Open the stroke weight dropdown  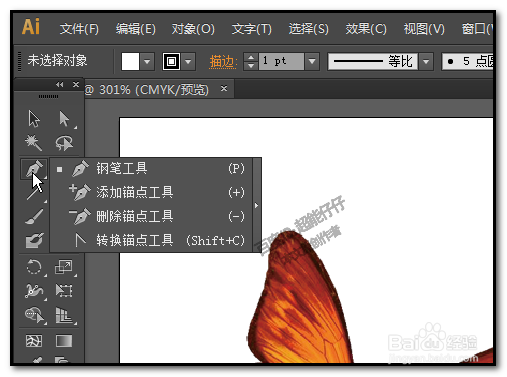point(312,61)
